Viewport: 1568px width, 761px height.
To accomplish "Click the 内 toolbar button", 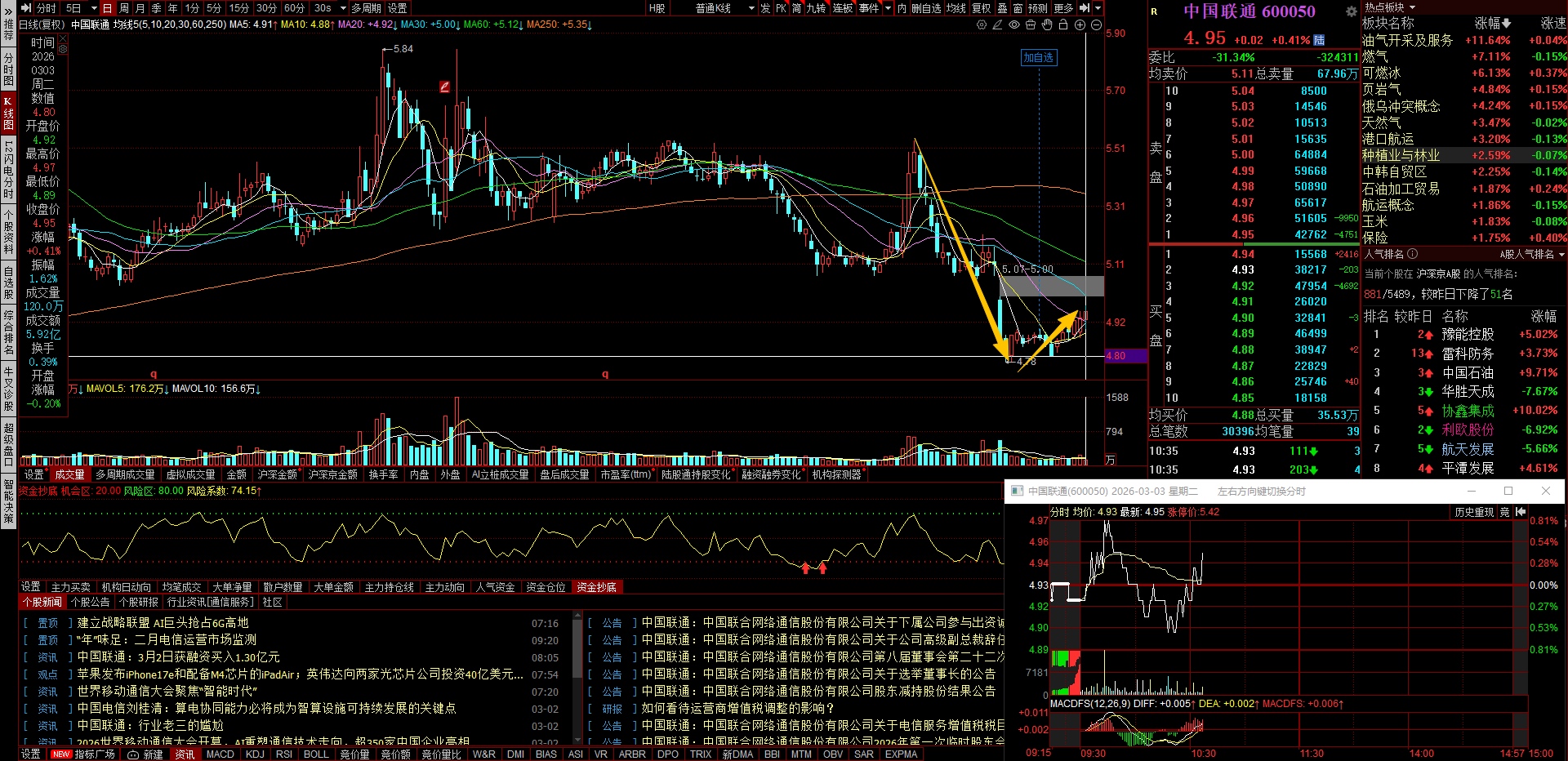I will click(x=902, y=8).
